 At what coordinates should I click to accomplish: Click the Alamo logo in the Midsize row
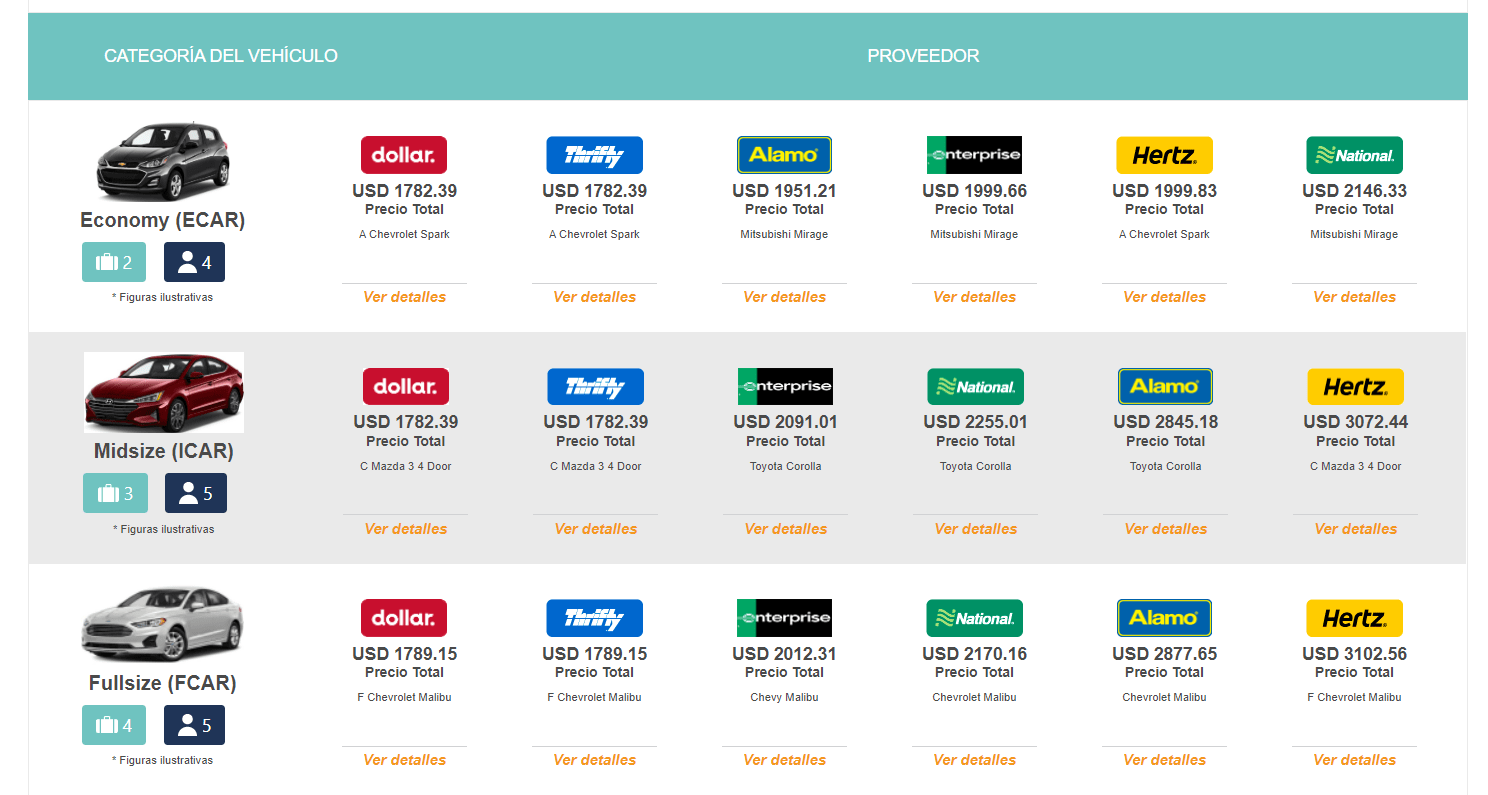pos(1165,386)
